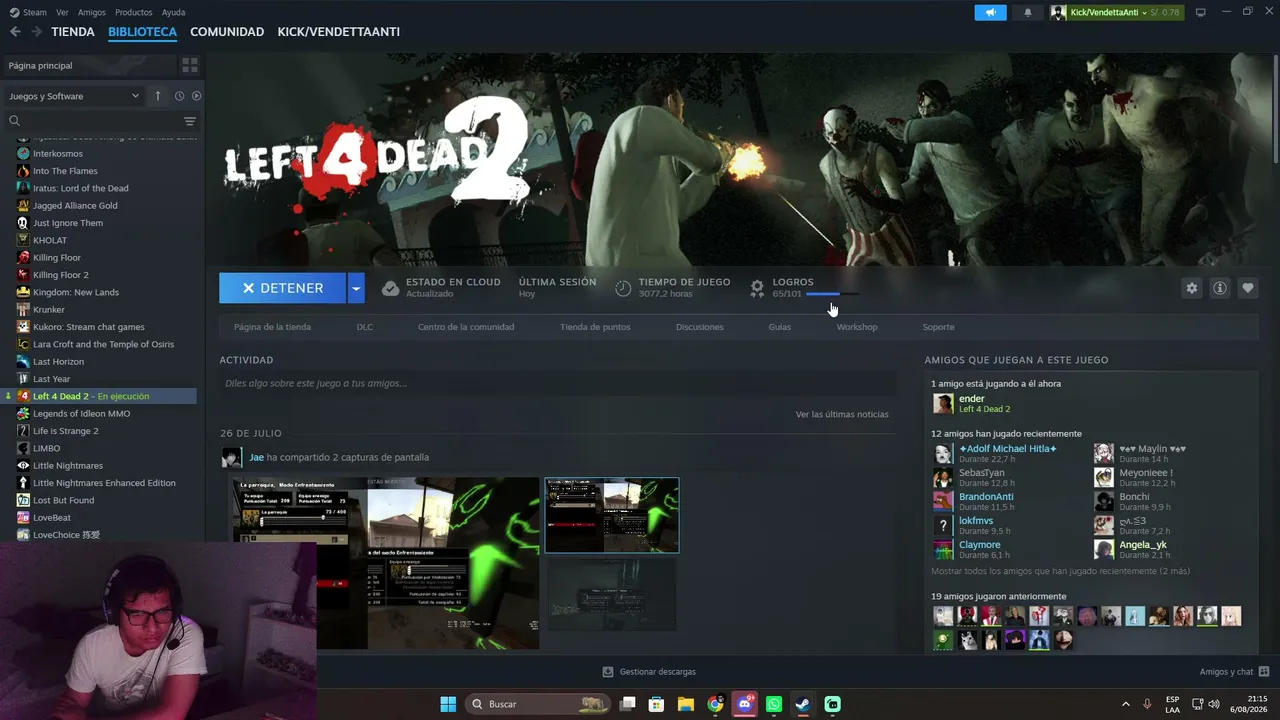Screen dimensions: 1280x720
Task: Select Killing Floor in the library list
Action: pos(57,258)
